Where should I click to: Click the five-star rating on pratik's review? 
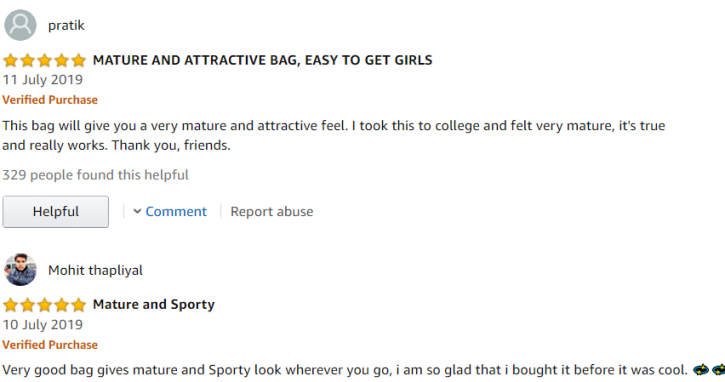click(44, 60)
